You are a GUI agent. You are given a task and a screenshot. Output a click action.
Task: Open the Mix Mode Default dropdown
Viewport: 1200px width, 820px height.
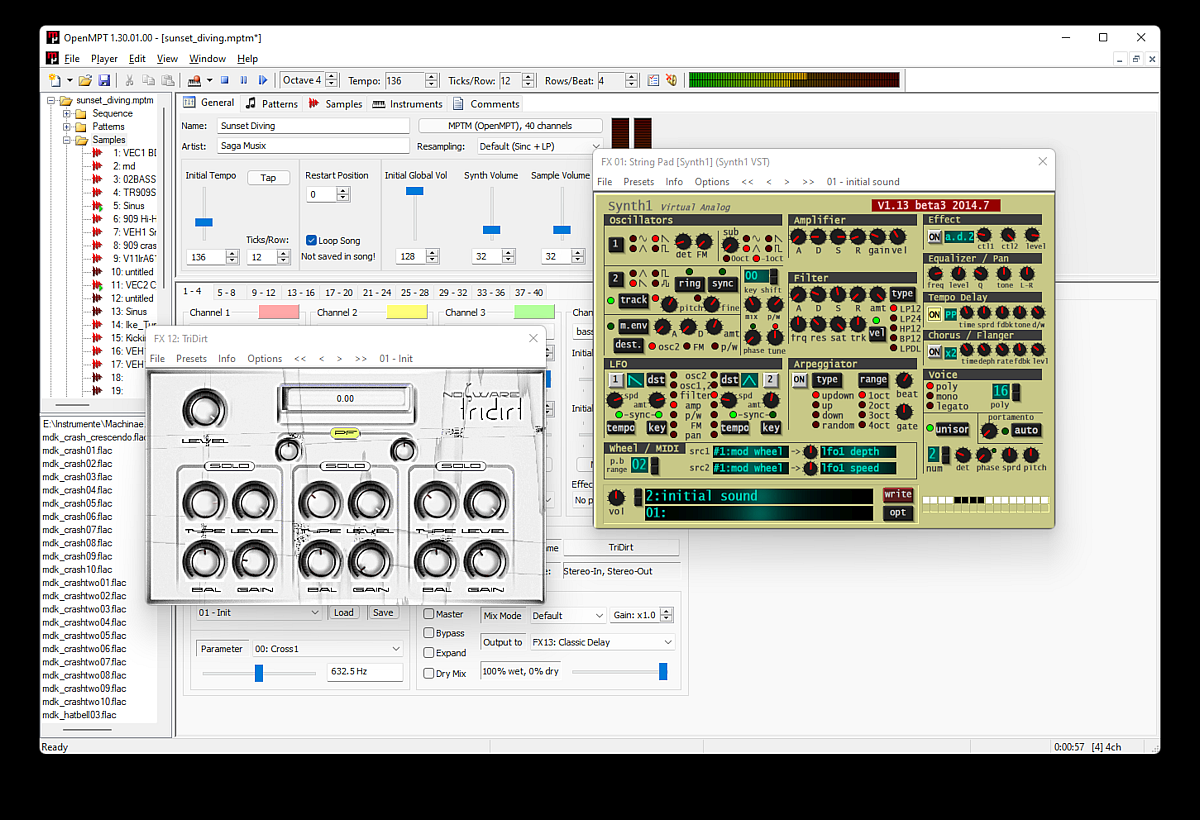pos(568,615)
